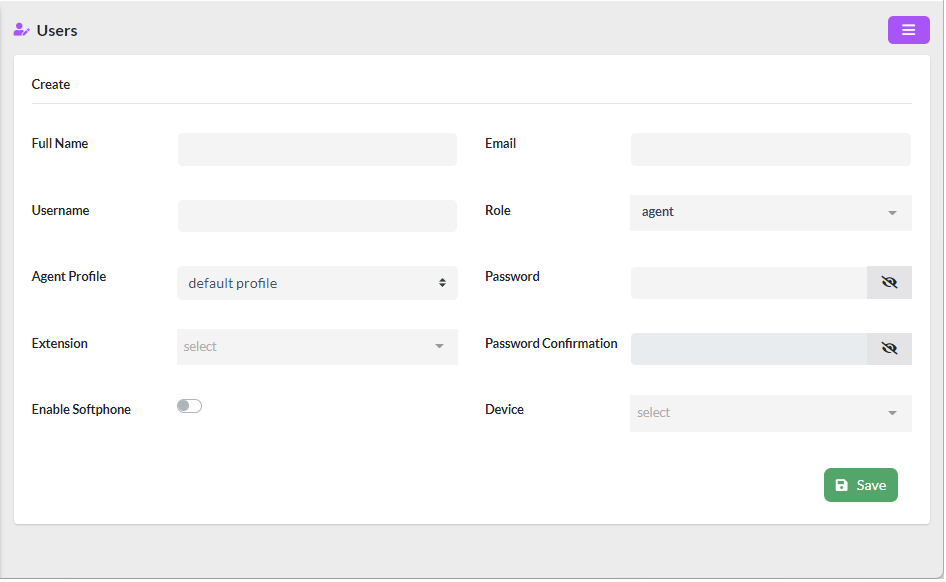The width and height of the screenshot is (946, 582).
Task: Select the Password Confirmation input field
Action: 748,348
